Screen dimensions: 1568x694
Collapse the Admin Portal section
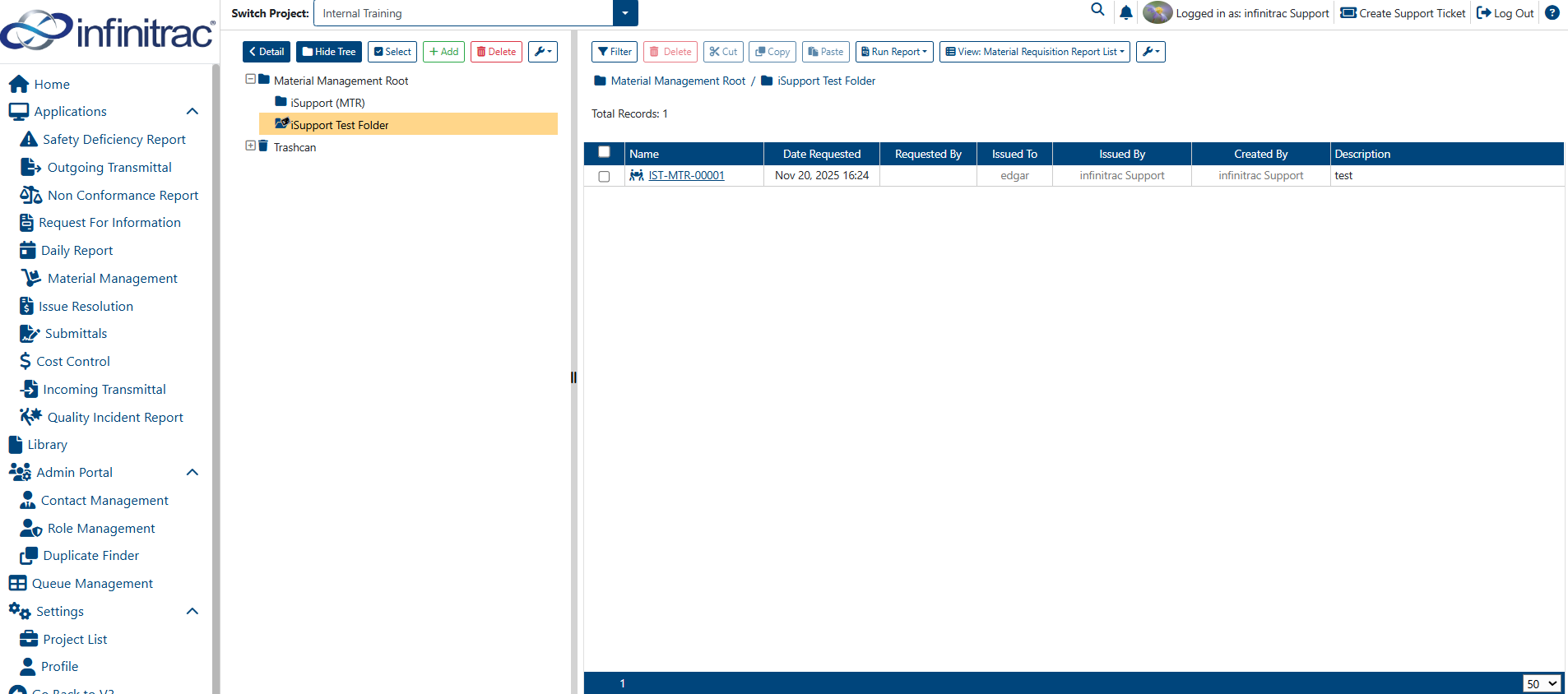click(x=193, y=472)
